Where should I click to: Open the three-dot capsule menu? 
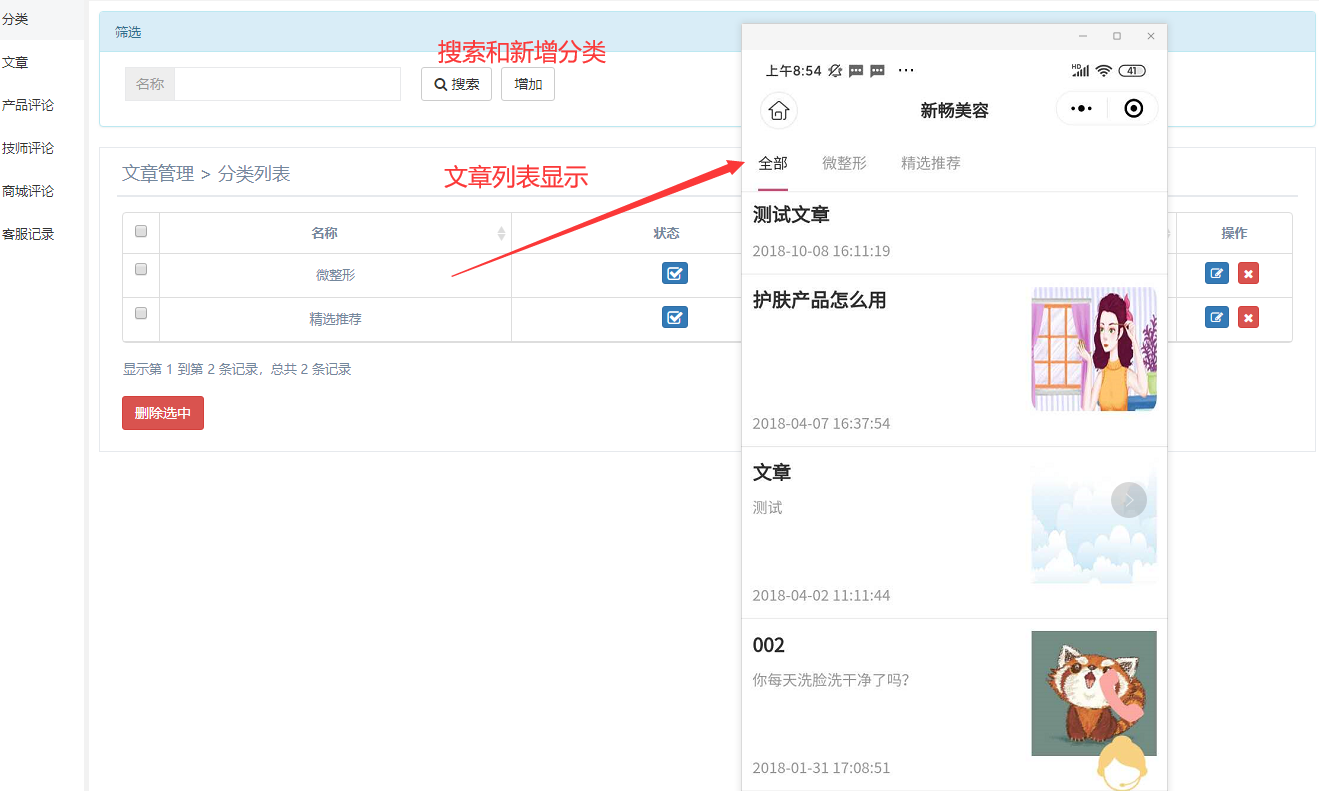click(1081, 109)
